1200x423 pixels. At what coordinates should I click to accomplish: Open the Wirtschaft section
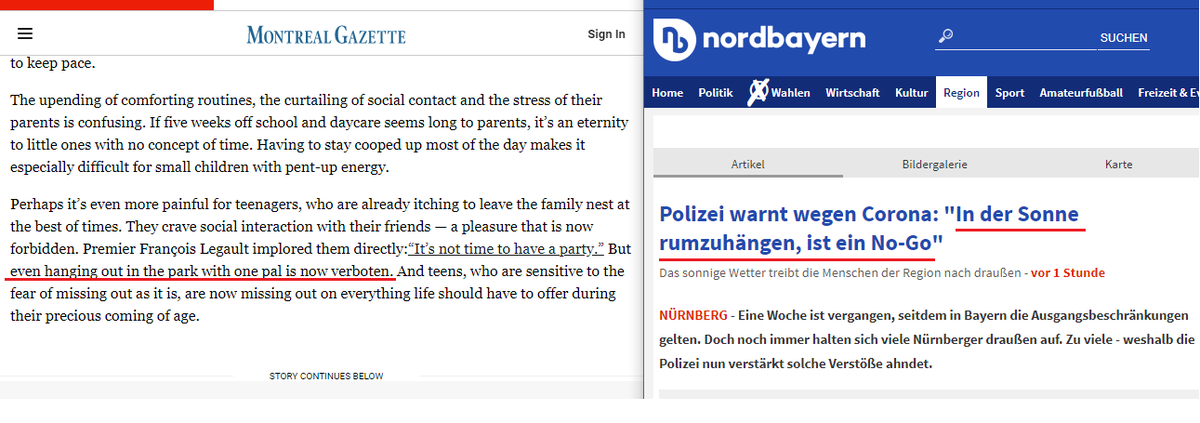[852, 93]
